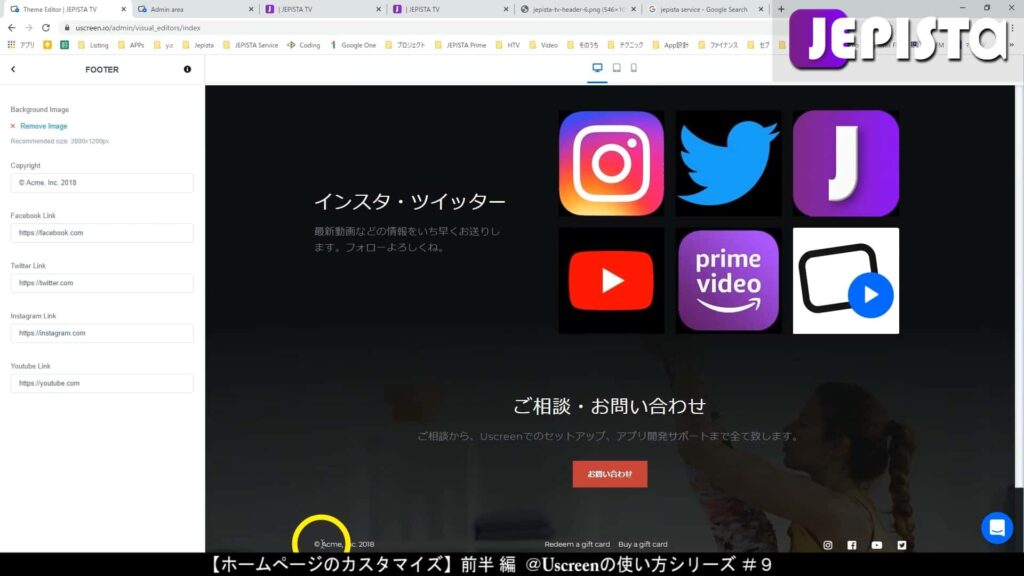The image size is (1024, 576).
Task: Open the JEPISTA Prime bookmark folder
Action: 460,45
